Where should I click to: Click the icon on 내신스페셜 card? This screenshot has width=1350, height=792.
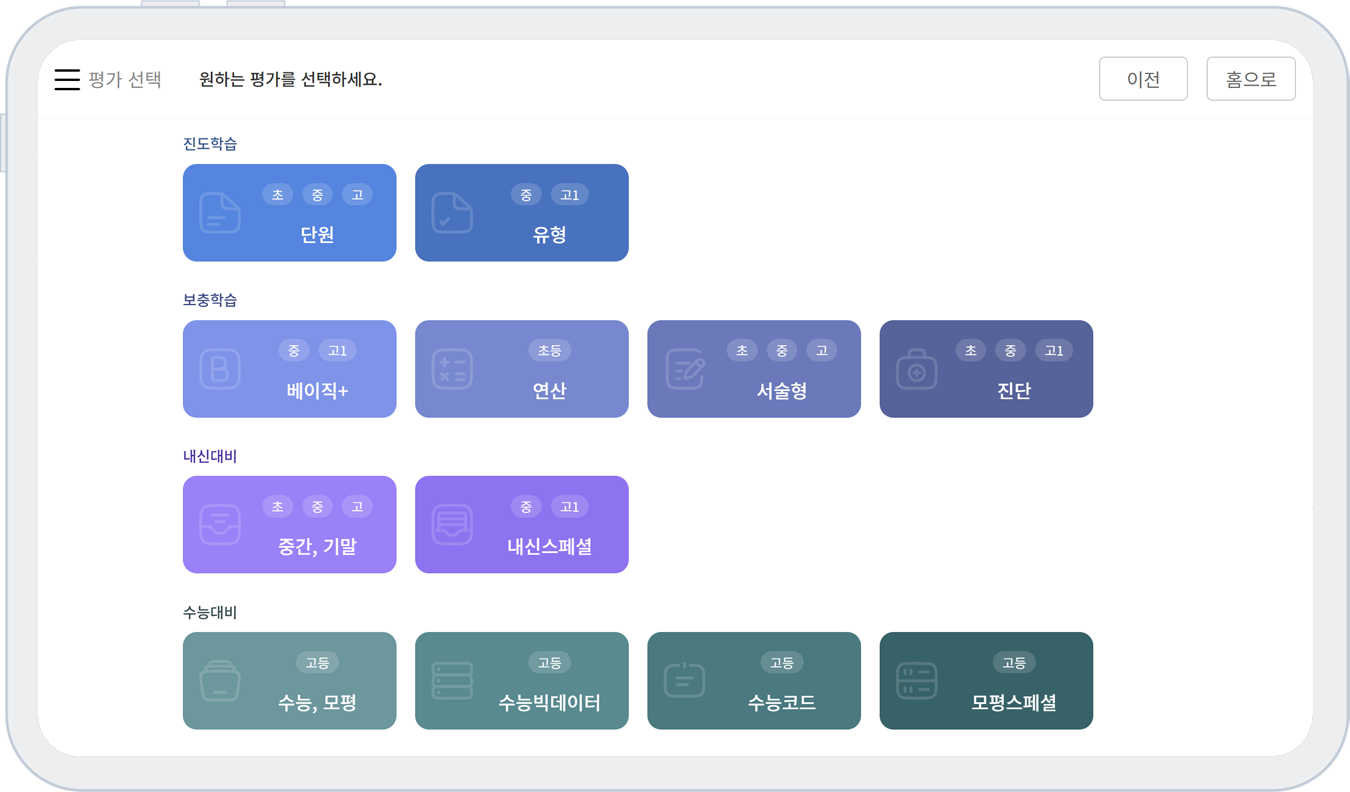tap(452, 525)
